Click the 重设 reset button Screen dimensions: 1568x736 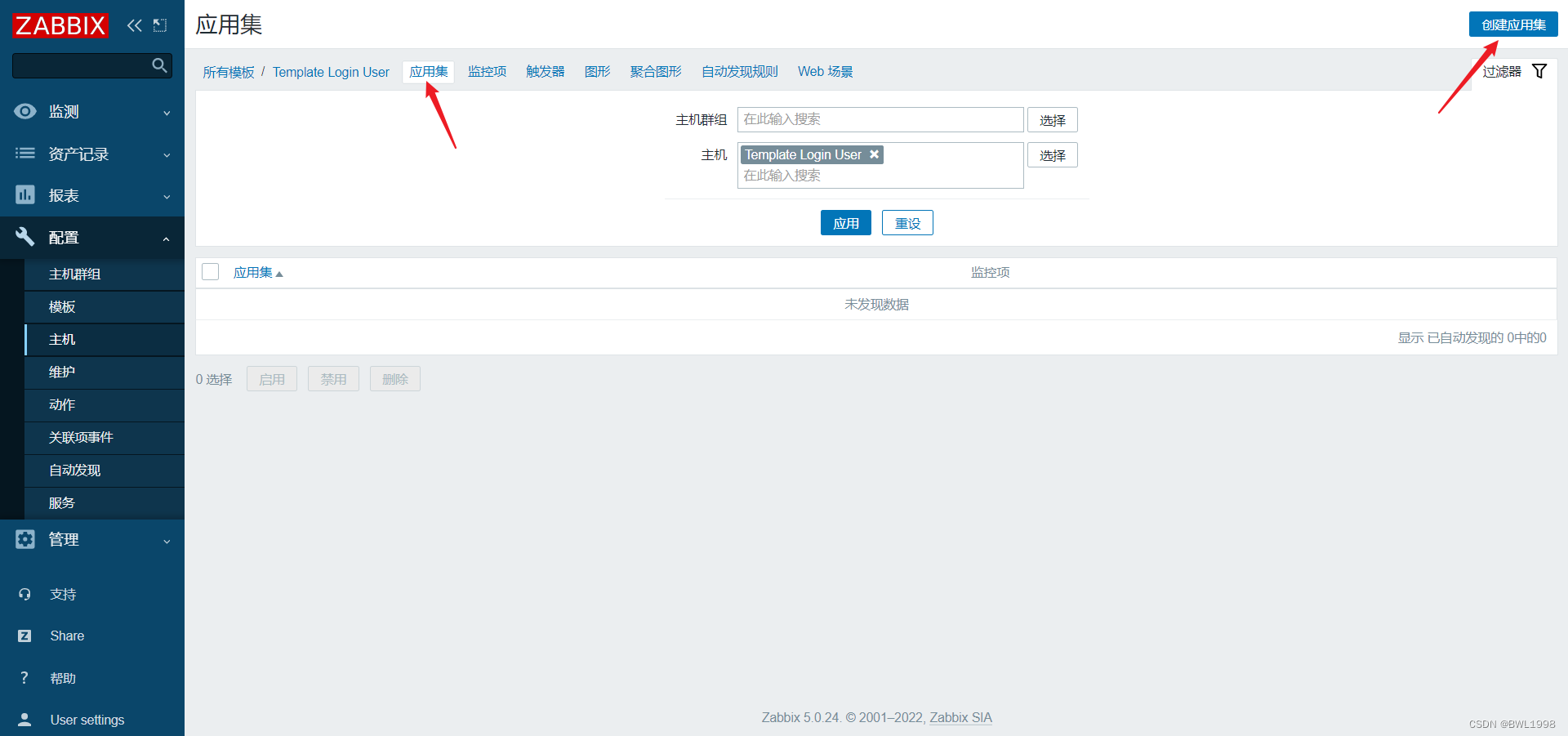tap(907, 223)
